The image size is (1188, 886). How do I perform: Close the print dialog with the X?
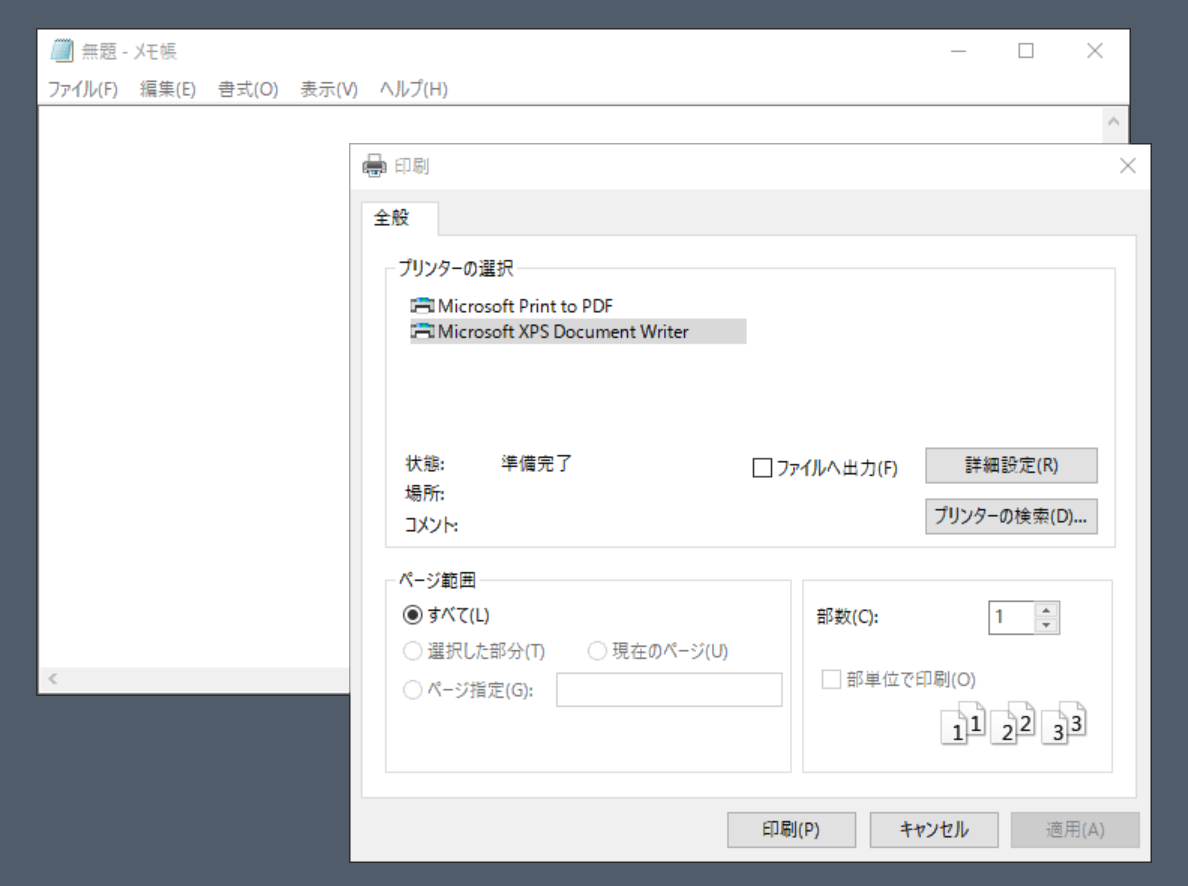(x=1127, y=166)
